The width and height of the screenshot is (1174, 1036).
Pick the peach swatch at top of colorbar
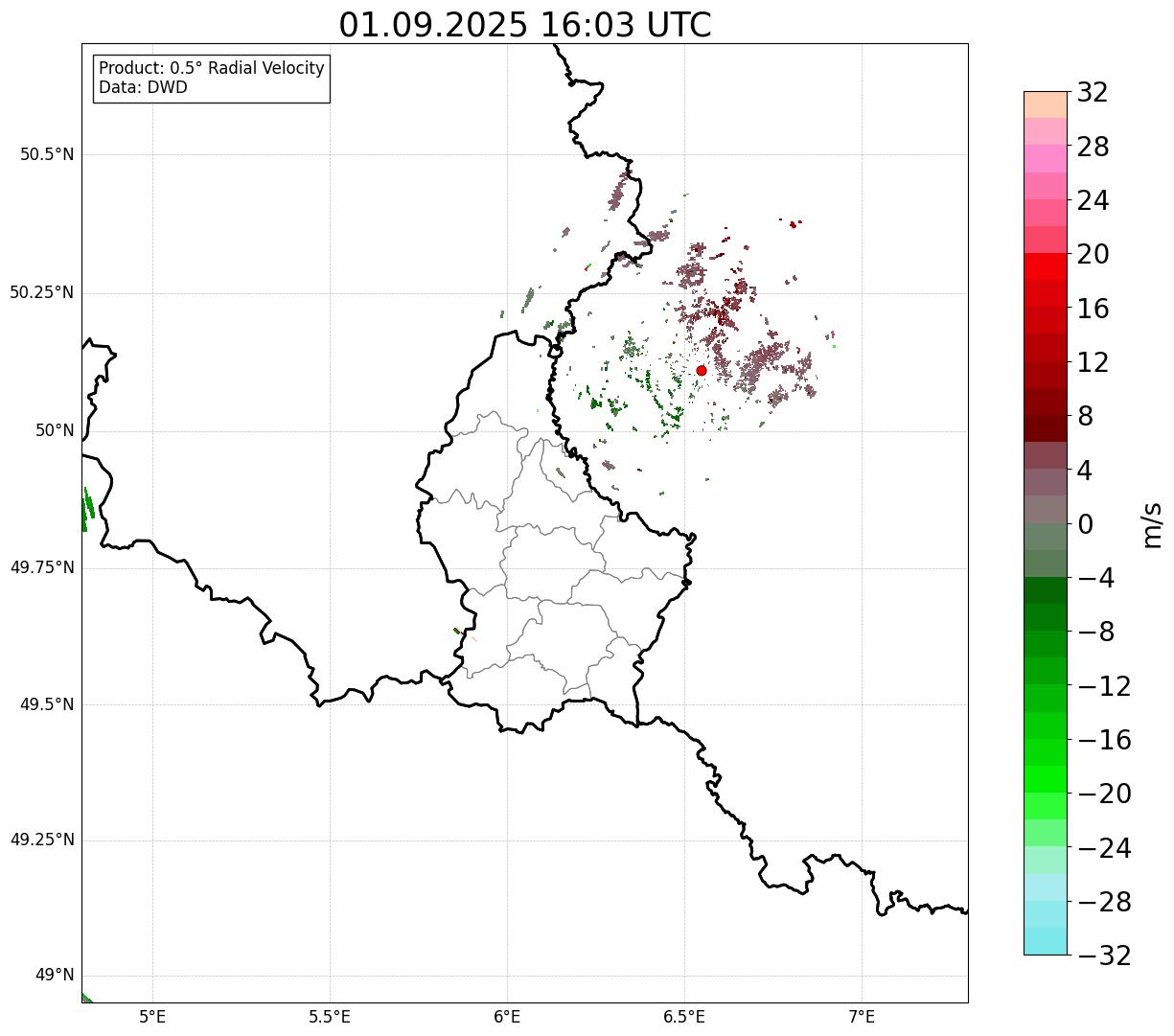tap(1046, 104)
